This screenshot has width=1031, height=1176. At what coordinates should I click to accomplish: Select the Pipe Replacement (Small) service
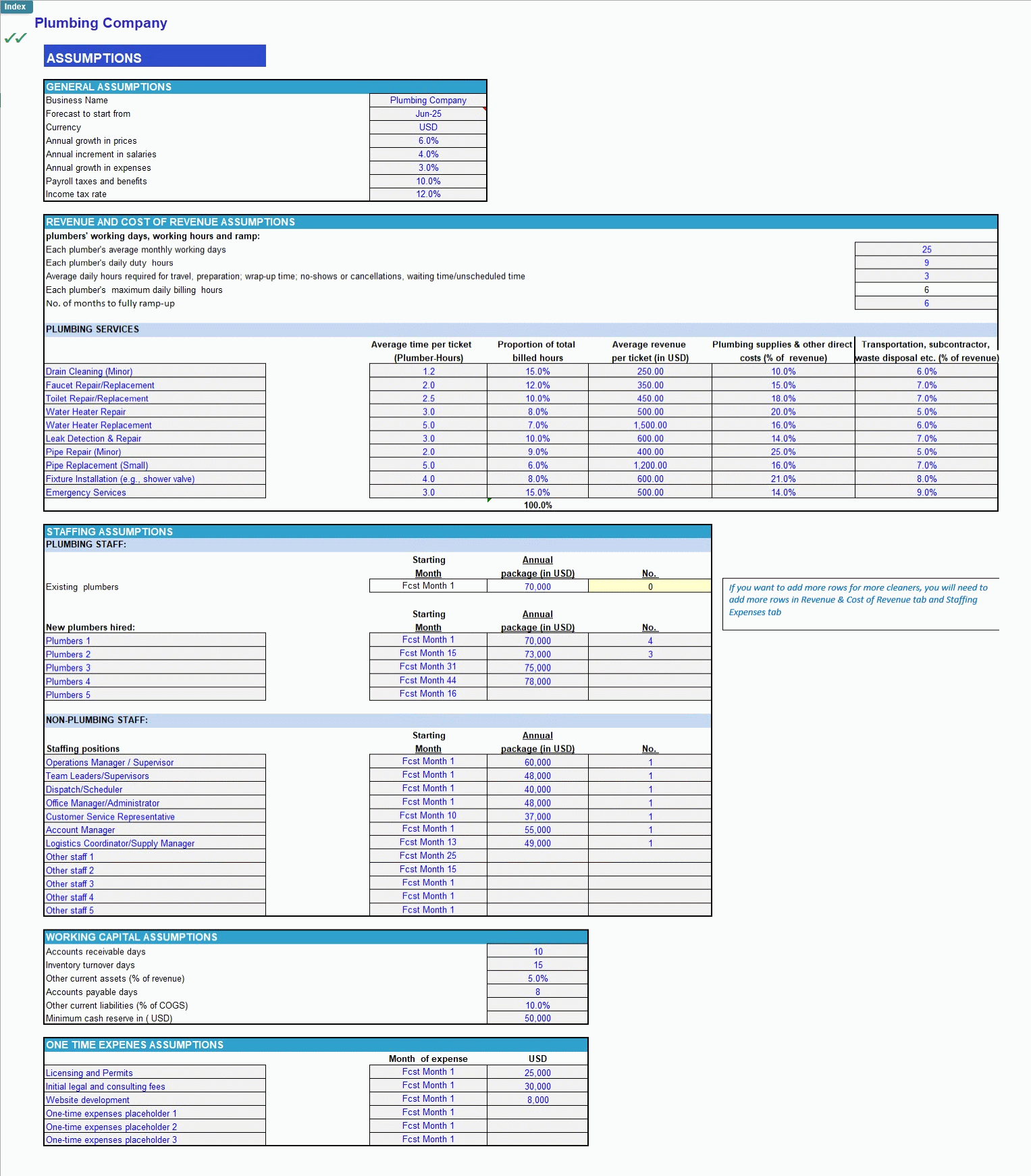point(155,465)
